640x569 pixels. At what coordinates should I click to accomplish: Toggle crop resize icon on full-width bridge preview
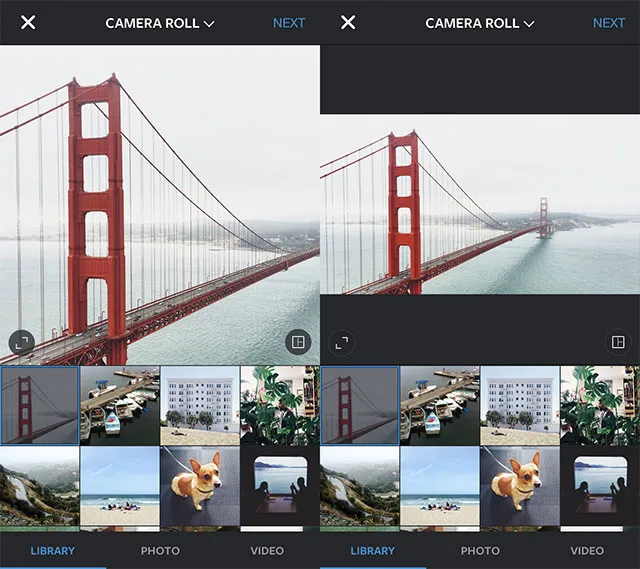[x=342, y=342]
